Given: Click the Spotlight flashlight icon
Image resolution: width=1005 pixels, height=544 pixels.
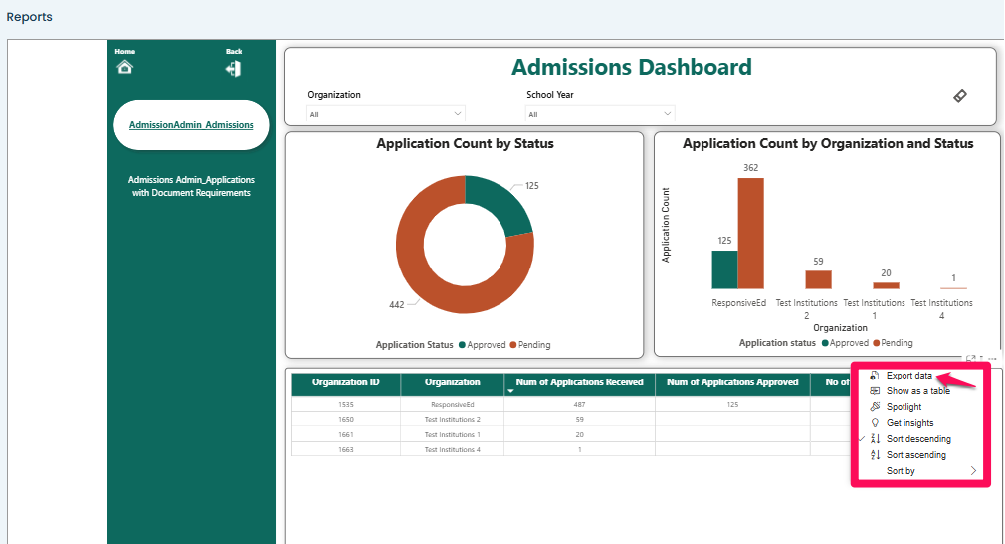Looking at the screenshot, I should pos(875,407).
